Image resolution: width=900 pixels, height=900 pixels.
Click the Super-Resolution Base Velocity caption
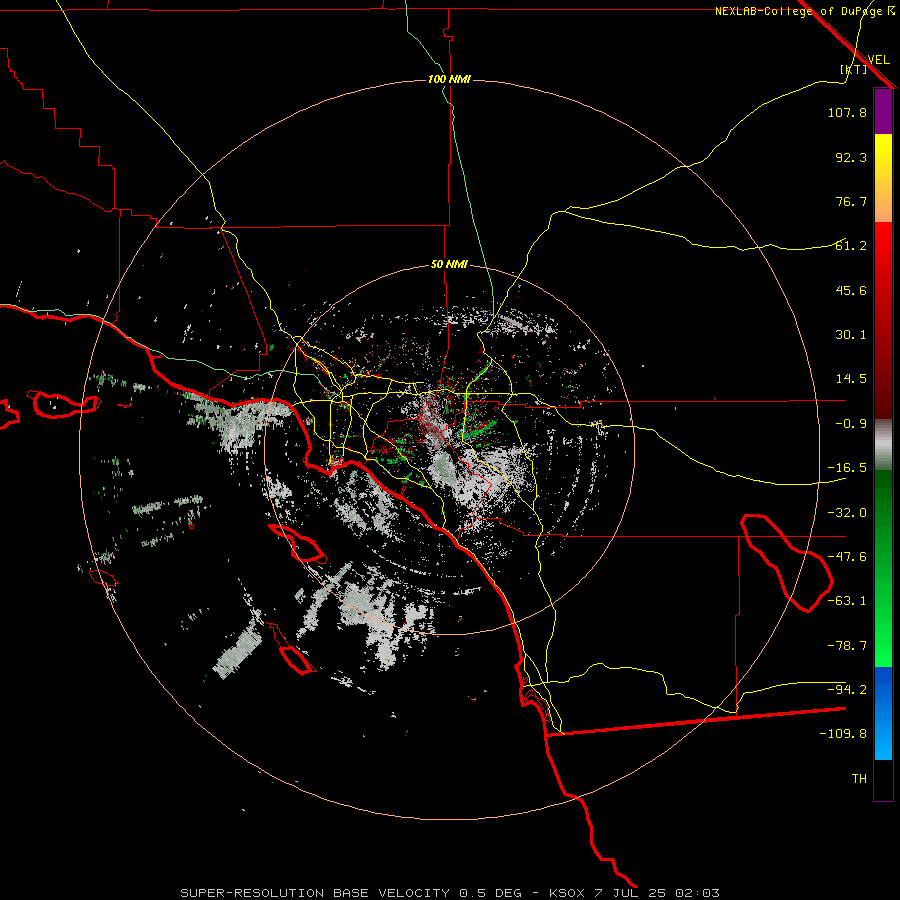click(450, 893)
